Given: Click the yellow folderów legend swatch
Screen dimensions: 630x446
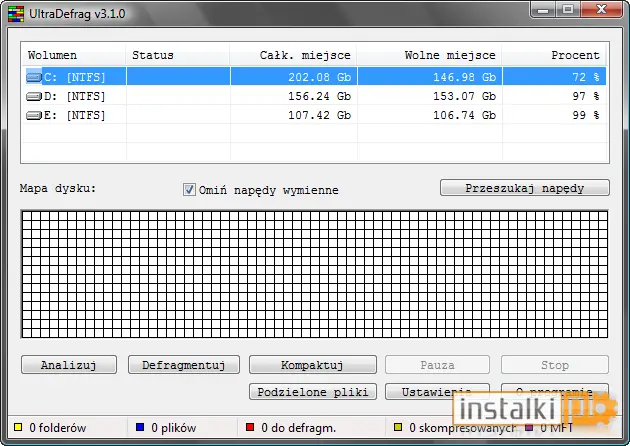Looking at the screenshot, I should point(18,427).
